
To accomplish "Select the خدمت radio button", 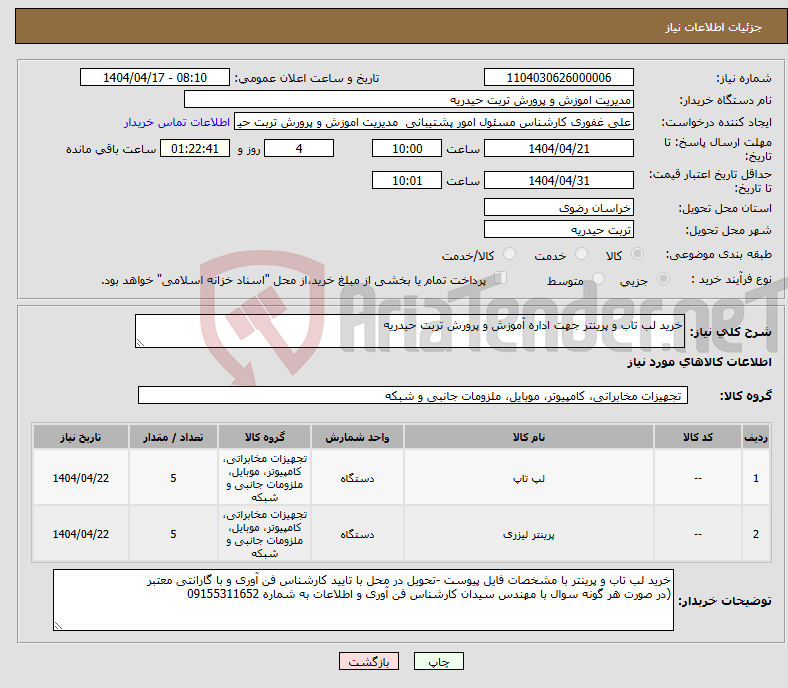I will pos(581,254).
